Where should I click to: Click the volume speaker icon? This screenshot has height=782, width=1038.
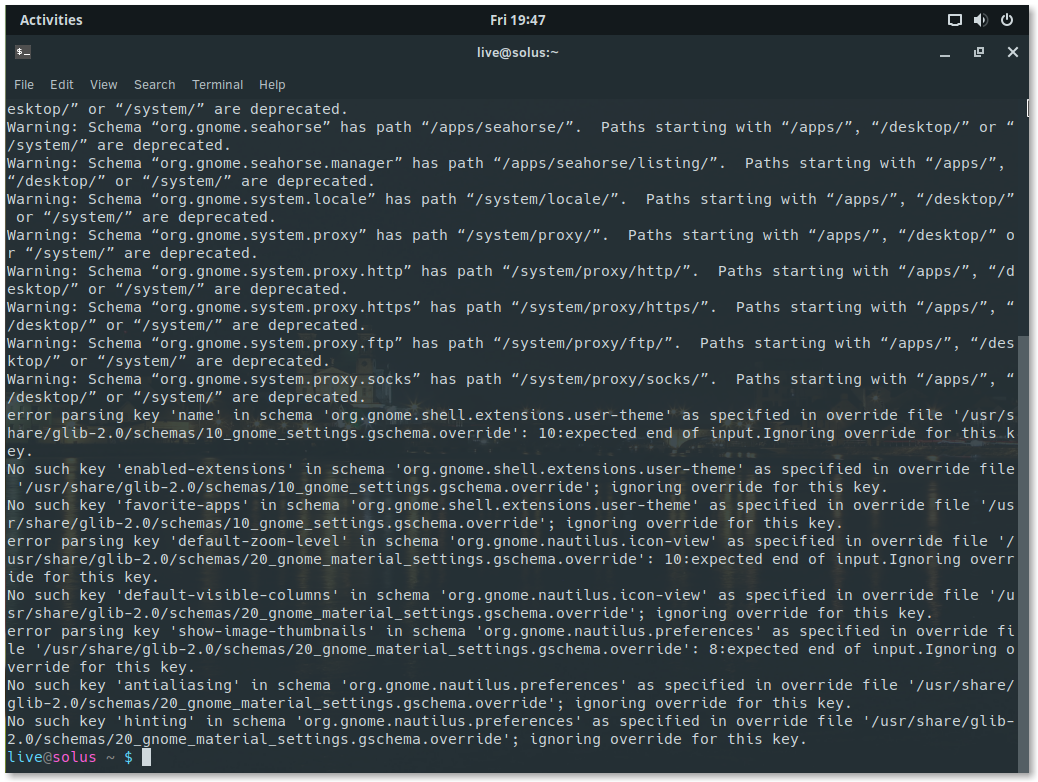pos(980,20)
